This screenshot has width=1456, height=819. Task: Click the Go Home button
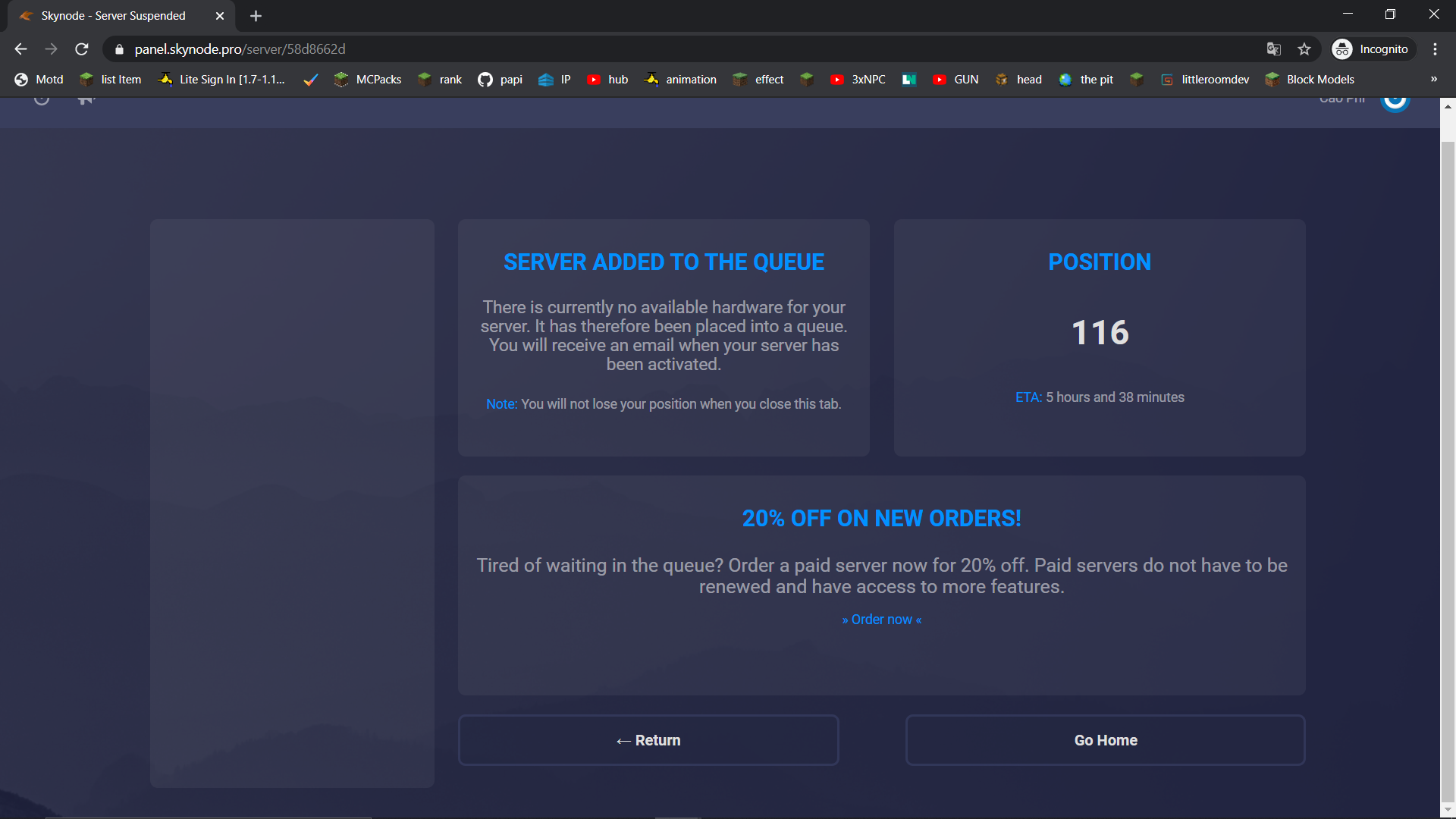pyautogui.click(x=1105, y=740)
